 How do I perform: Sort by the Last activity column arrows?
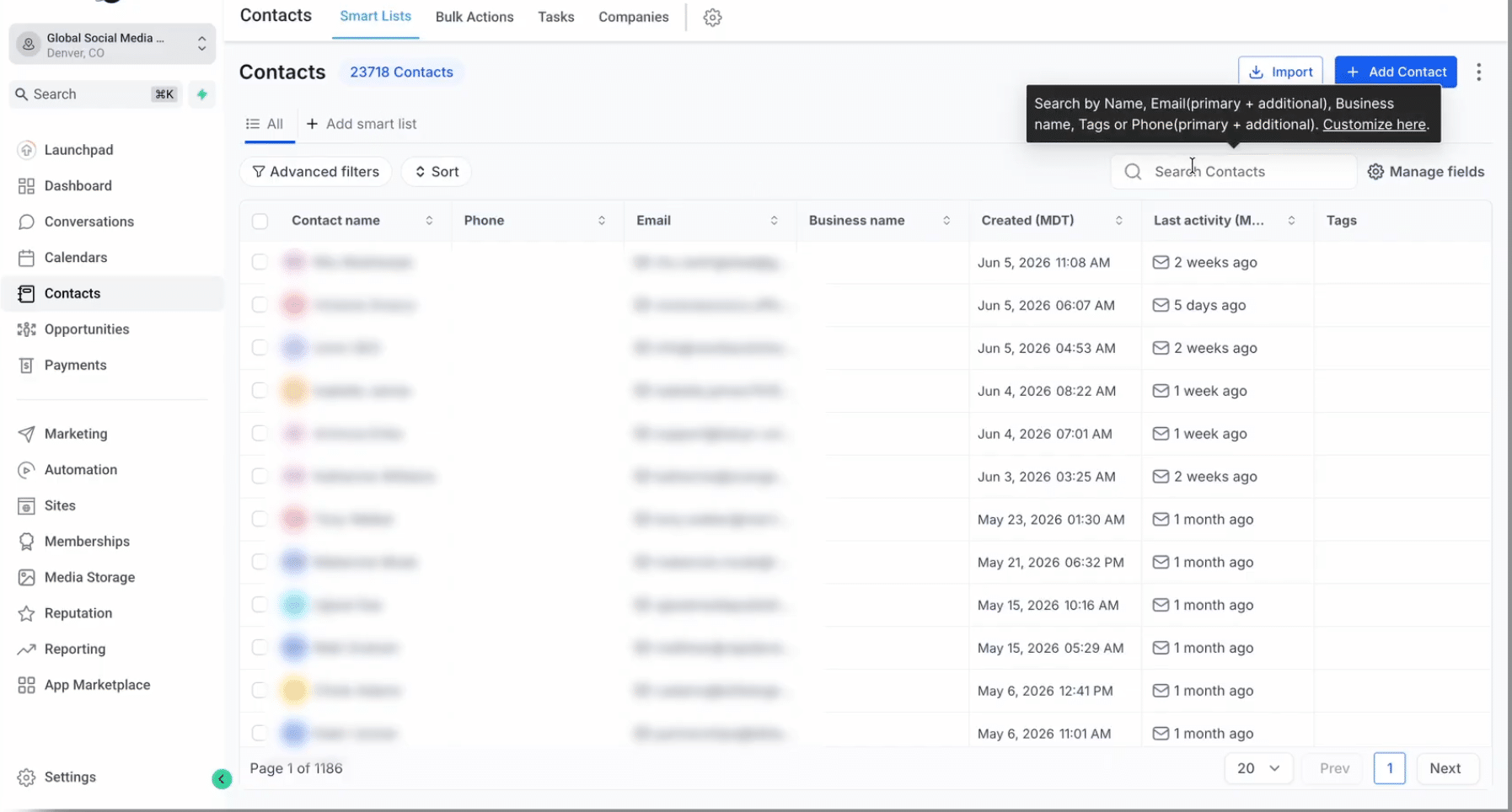[x=1291, y=221]
